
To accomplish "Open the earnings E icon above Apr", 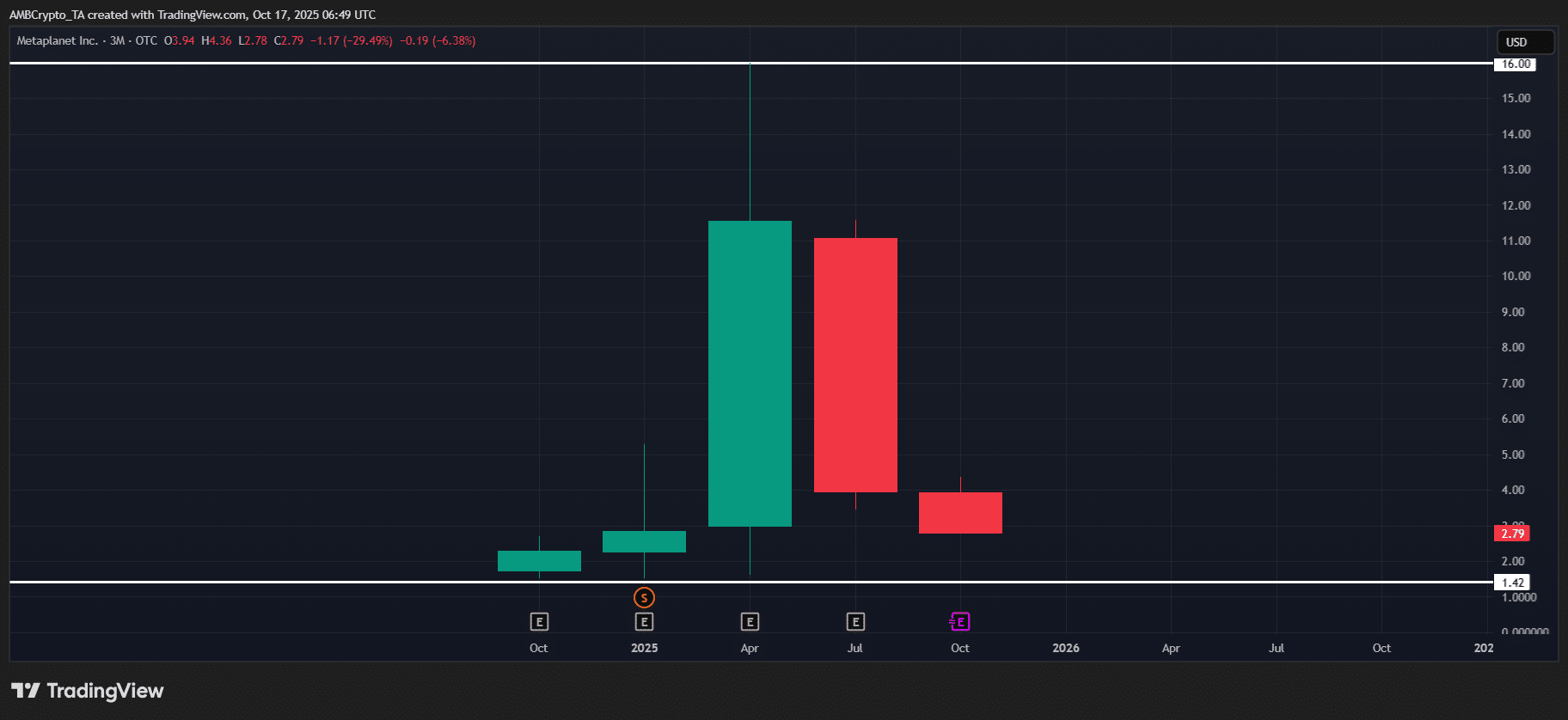I will click(x=750, y=621).
